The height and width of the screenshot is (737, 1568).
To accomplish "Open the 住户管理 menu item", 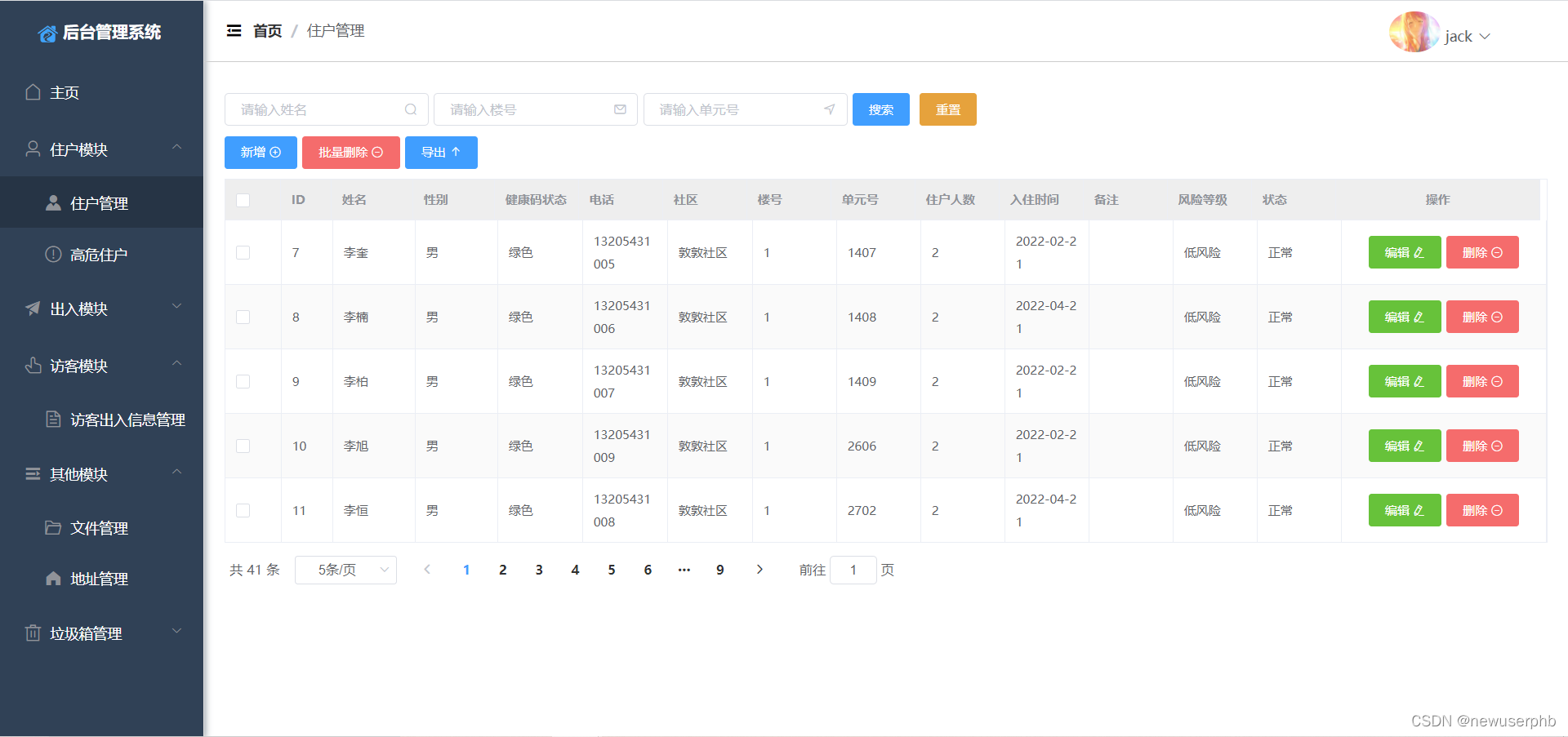I will [x=101, y=203].
